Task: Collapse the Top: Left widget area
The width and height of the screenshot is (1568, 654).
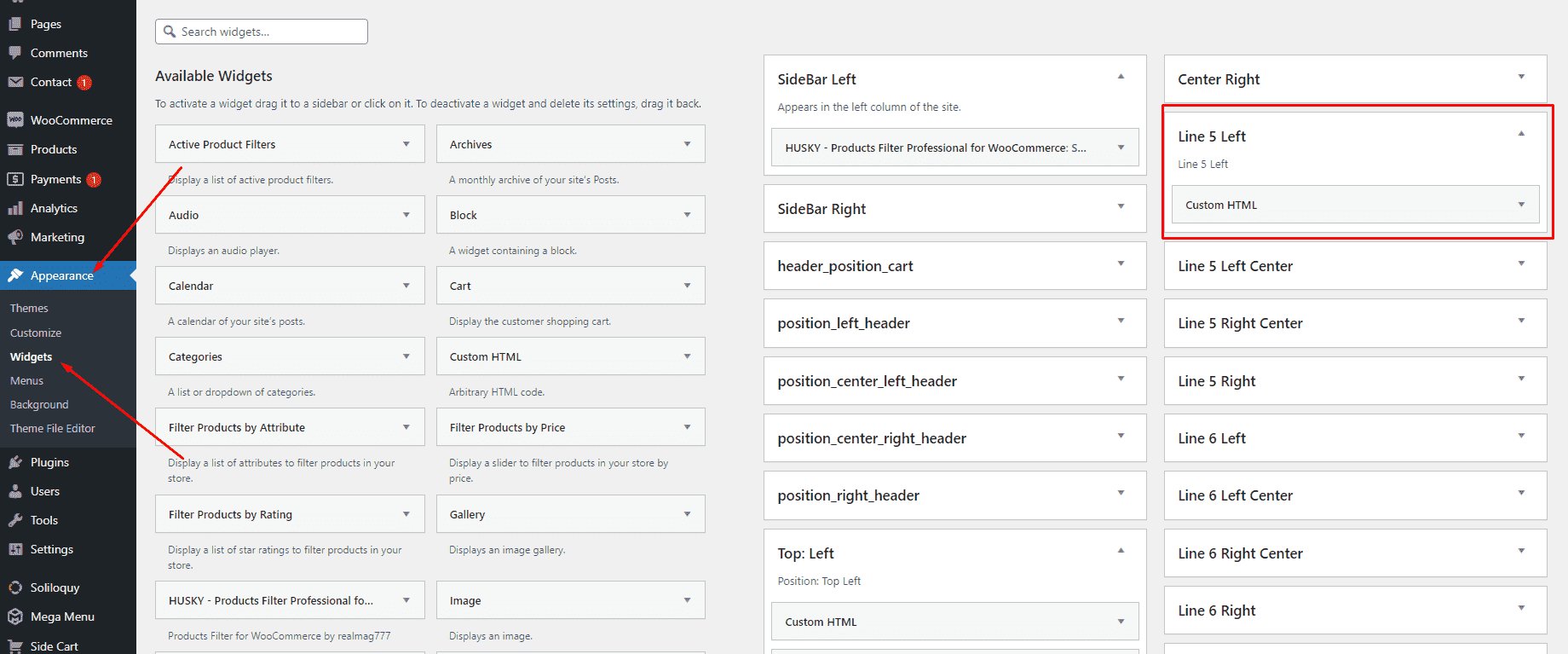Action: coord(1121,551)
